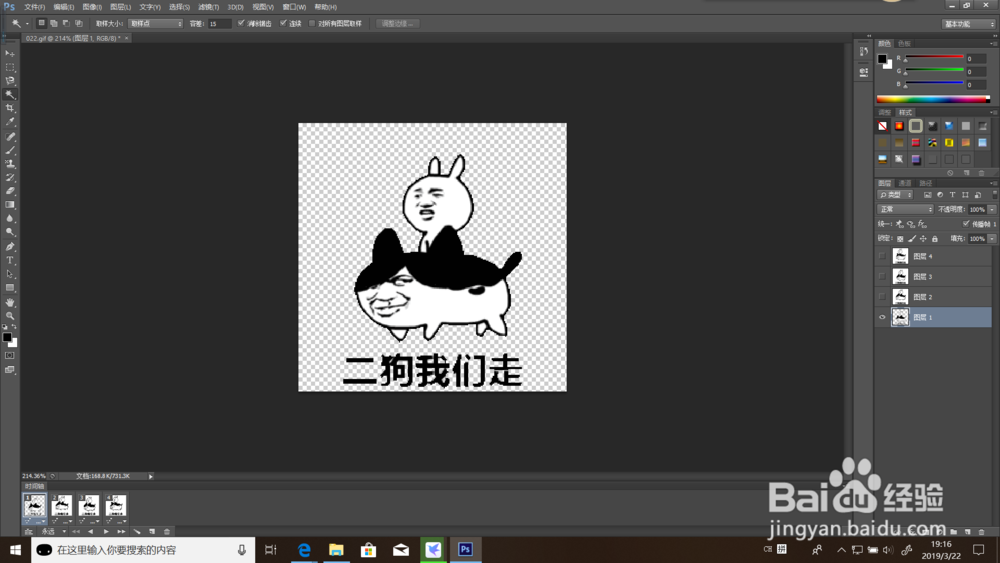This screenshot has height=563, width=1000.
Task: Choose the Intersect with Selection mode icon
Action: click(78, 23)
